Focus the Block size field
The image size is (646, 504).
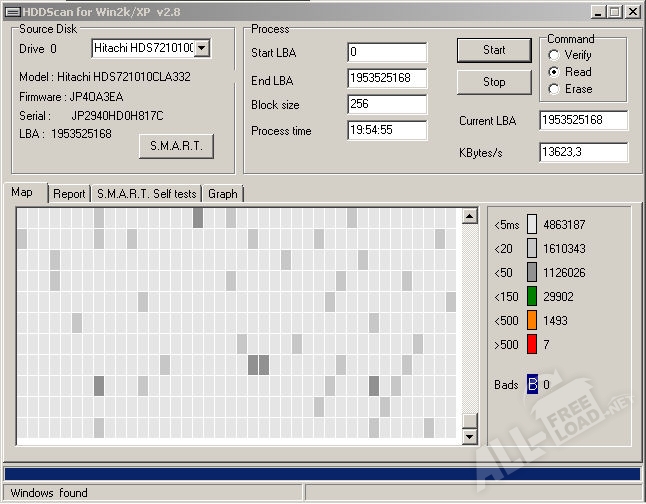coord(387,105)
